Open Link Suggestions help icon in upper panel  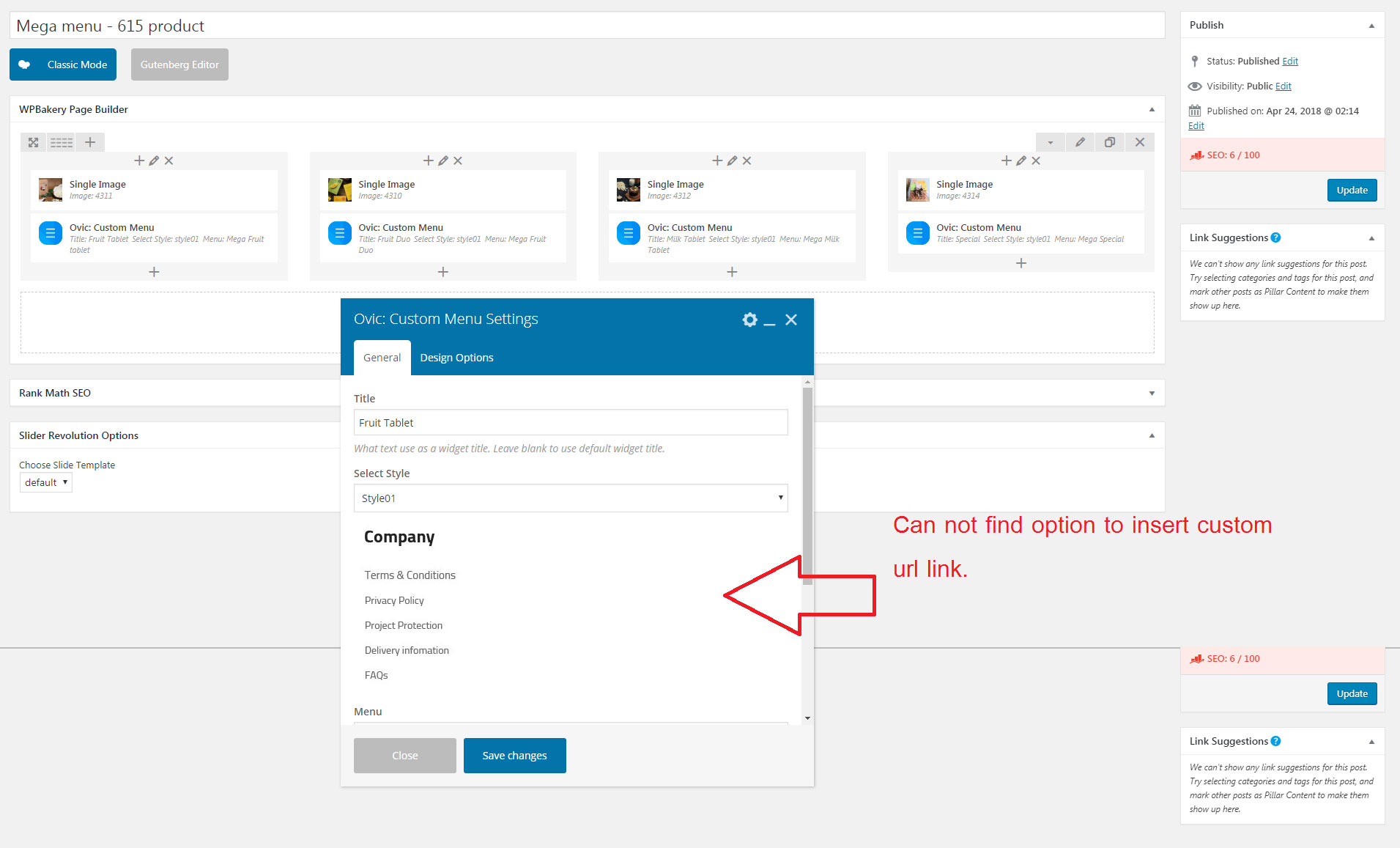(x=1275, y=237)
